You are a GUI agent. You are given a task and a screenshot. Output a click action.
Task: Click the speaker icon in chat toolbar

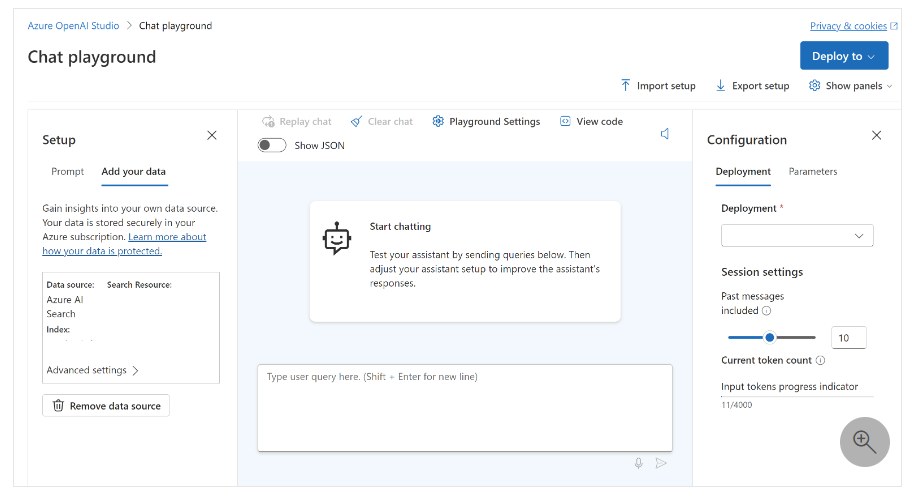pos(665,134)
